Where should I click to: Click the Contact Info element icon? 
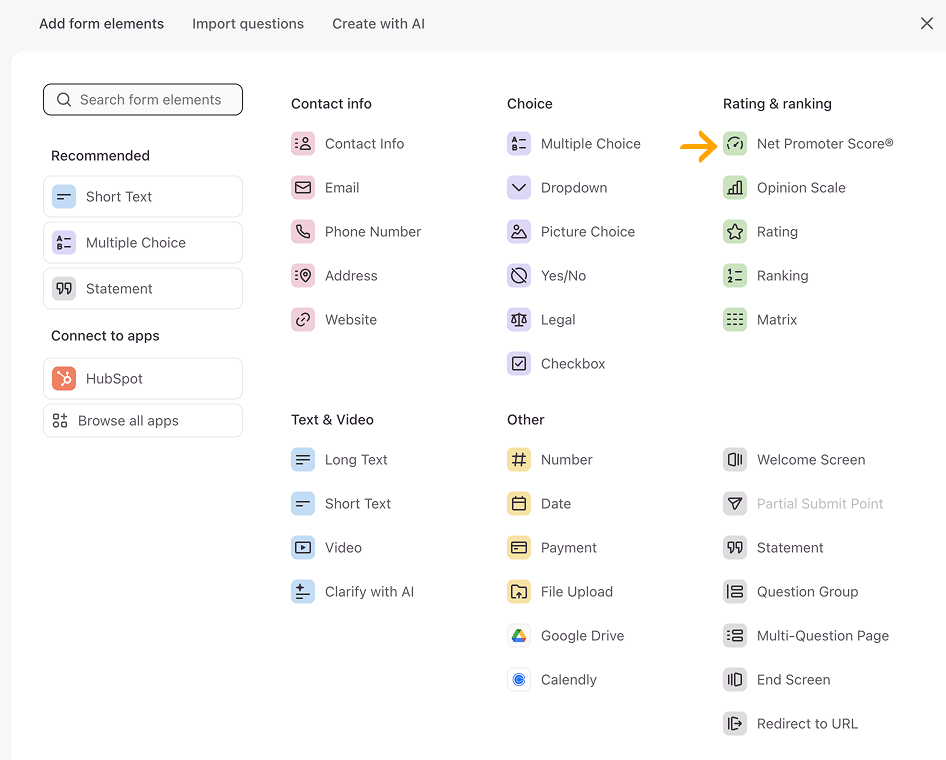coord(303,144)
